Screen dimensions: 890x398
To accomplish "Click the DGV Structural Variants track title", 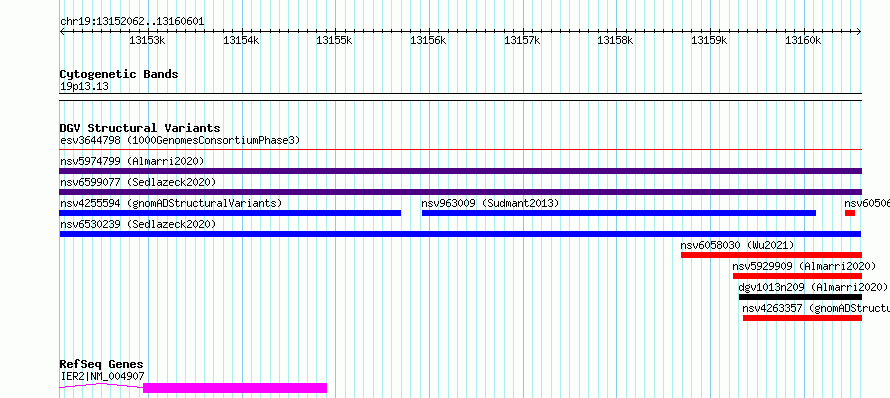I will tap(140, 128).
